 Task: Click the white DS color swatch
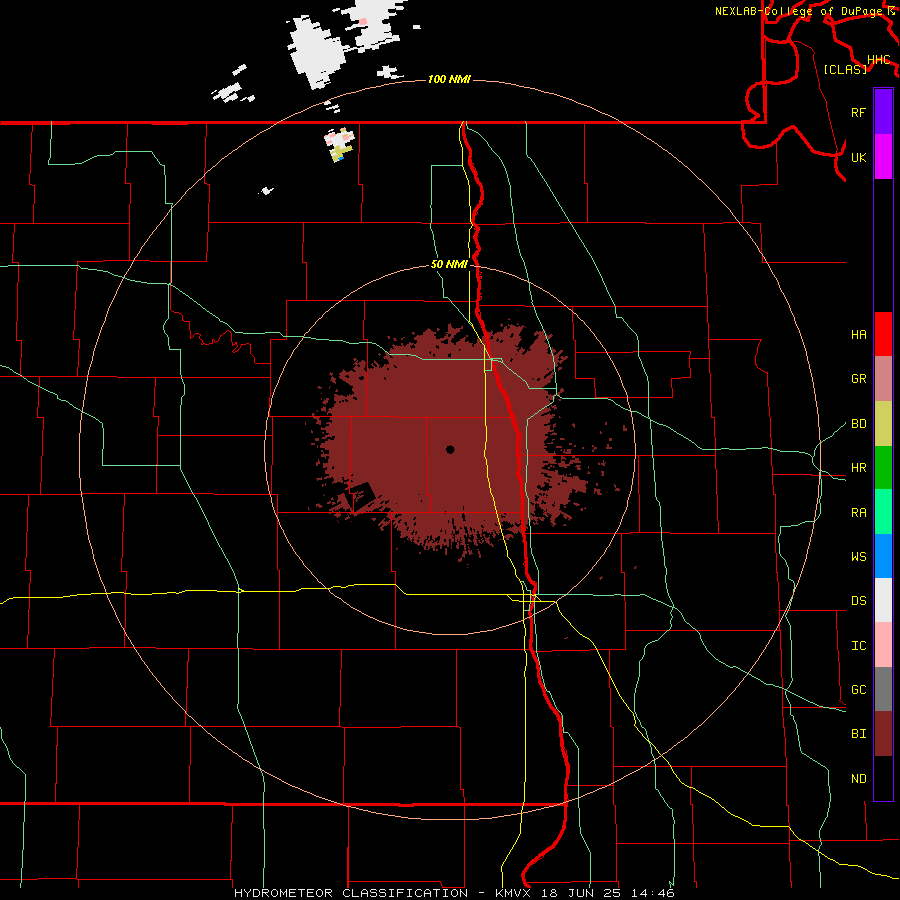pos(883,600)
